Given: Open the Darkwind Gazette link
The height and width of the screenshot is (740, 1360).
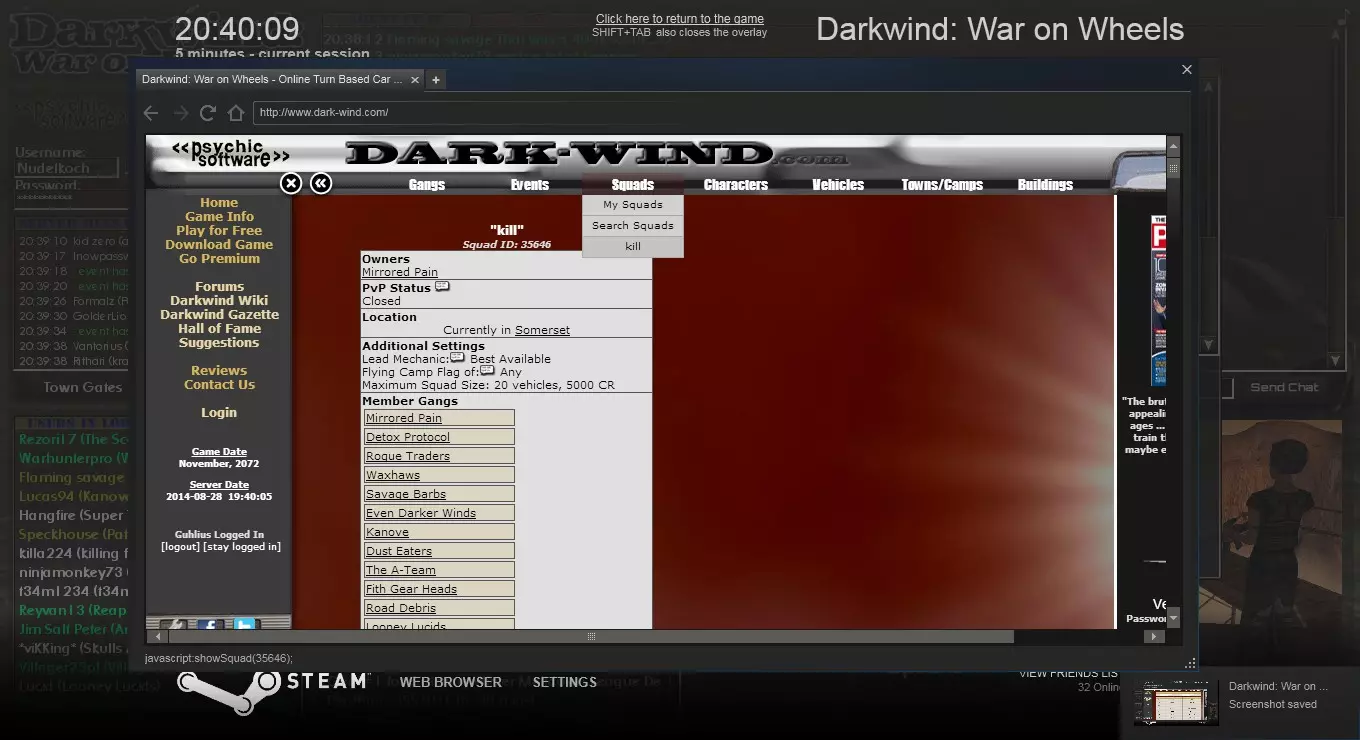Looking at the screenshot, I should [219, 315].
